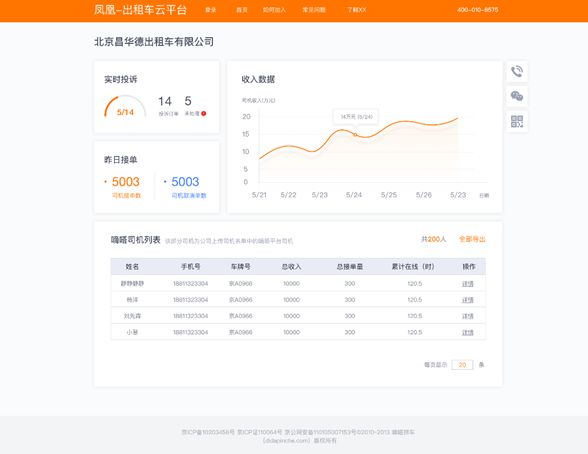The image size is (588, 454).
Task: Show the QR code icon on right sidebar
Action: pos(517,121)
